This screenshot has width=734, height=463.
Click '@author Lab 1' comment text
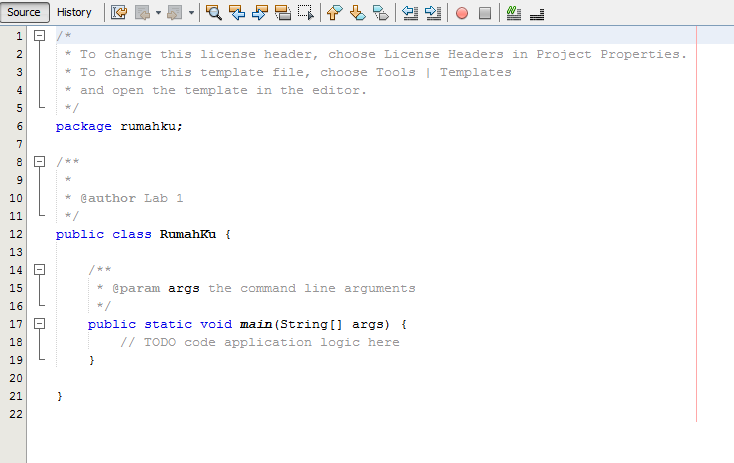click(132, 198)
